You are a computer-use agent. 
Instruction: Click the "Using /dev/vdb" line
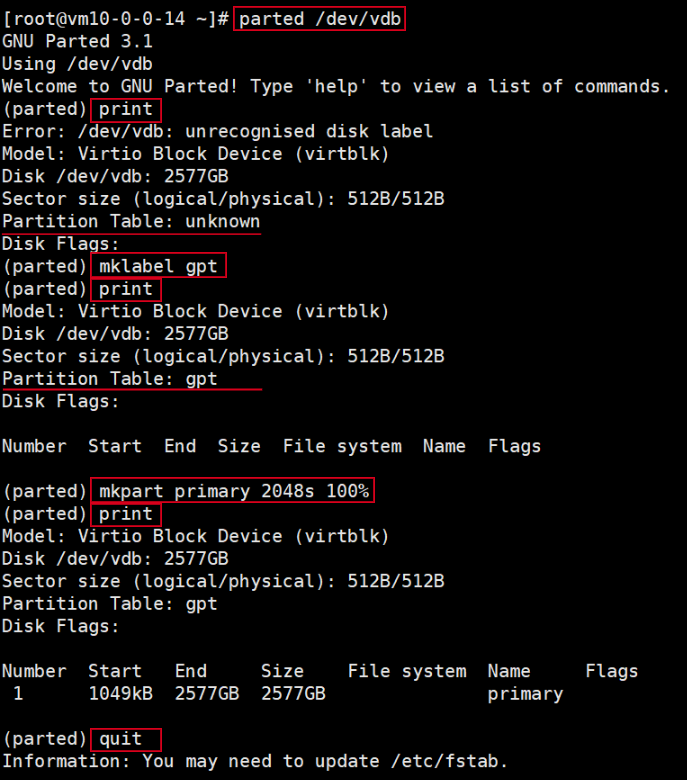(x=72, y=64)
